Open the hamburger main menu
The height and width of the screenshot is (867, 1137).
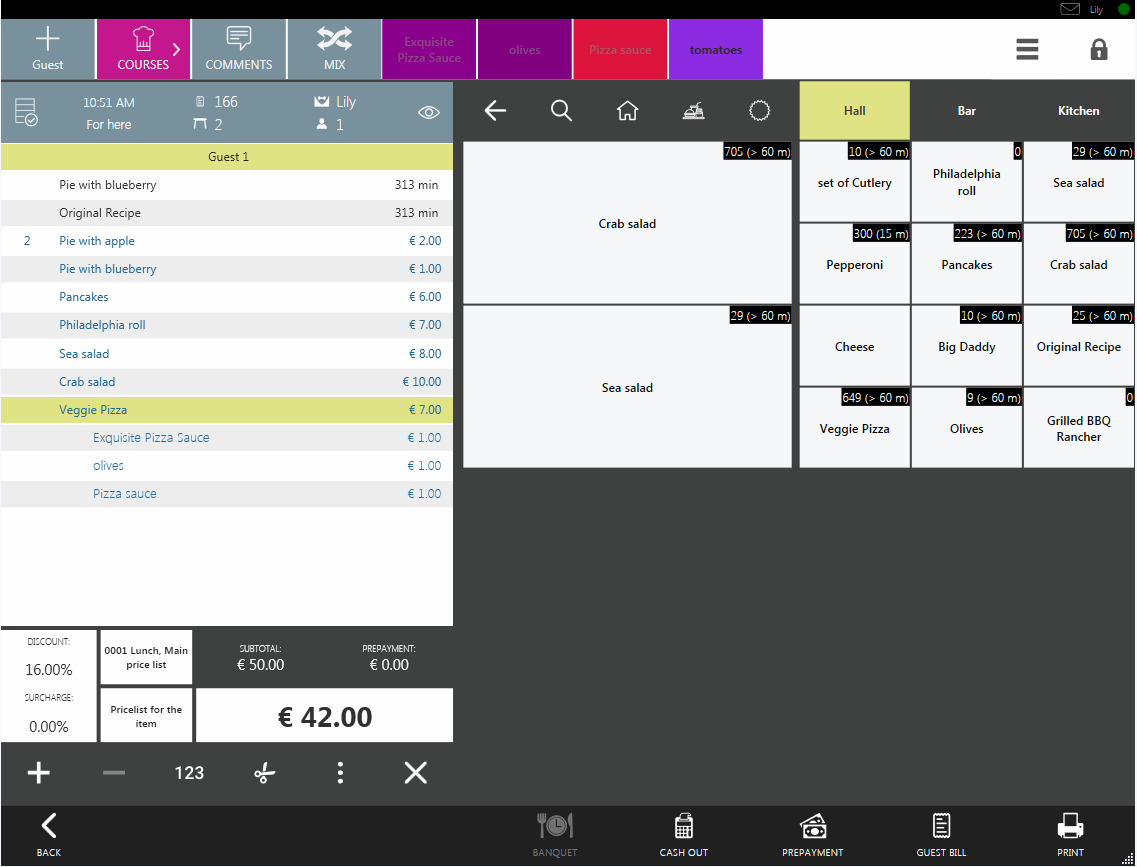coord(1027,50)
